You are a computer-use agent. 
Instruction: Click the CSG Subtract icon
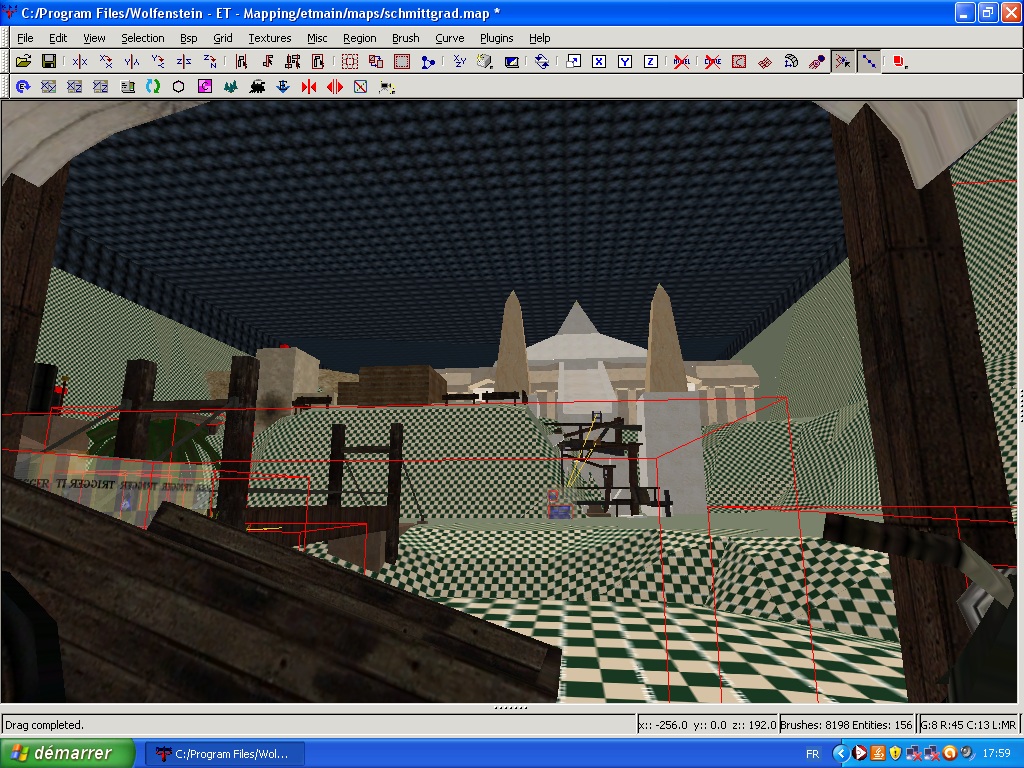tap(350, 61)
